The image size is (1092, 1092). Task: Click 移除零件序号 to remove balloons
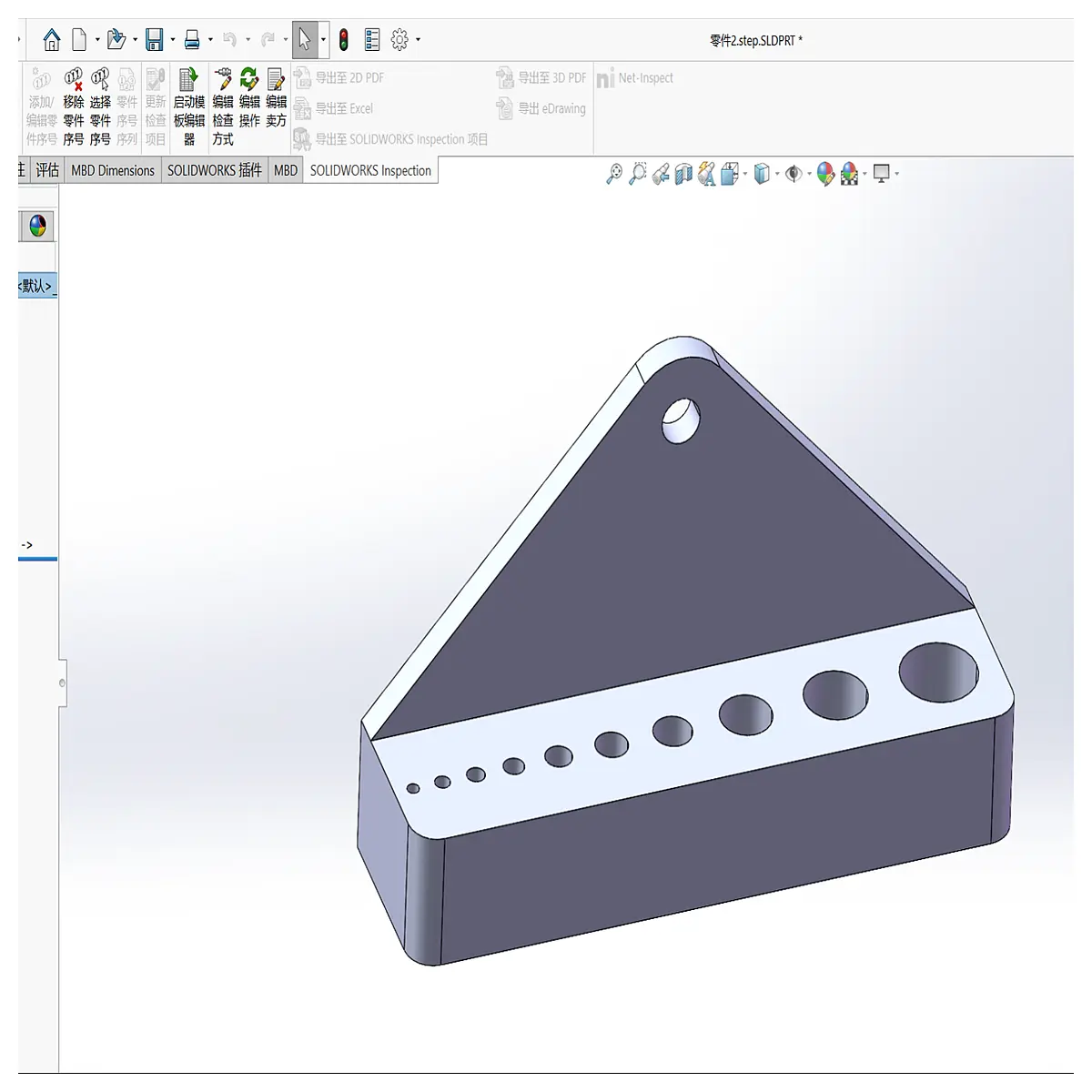coord(74,107)
